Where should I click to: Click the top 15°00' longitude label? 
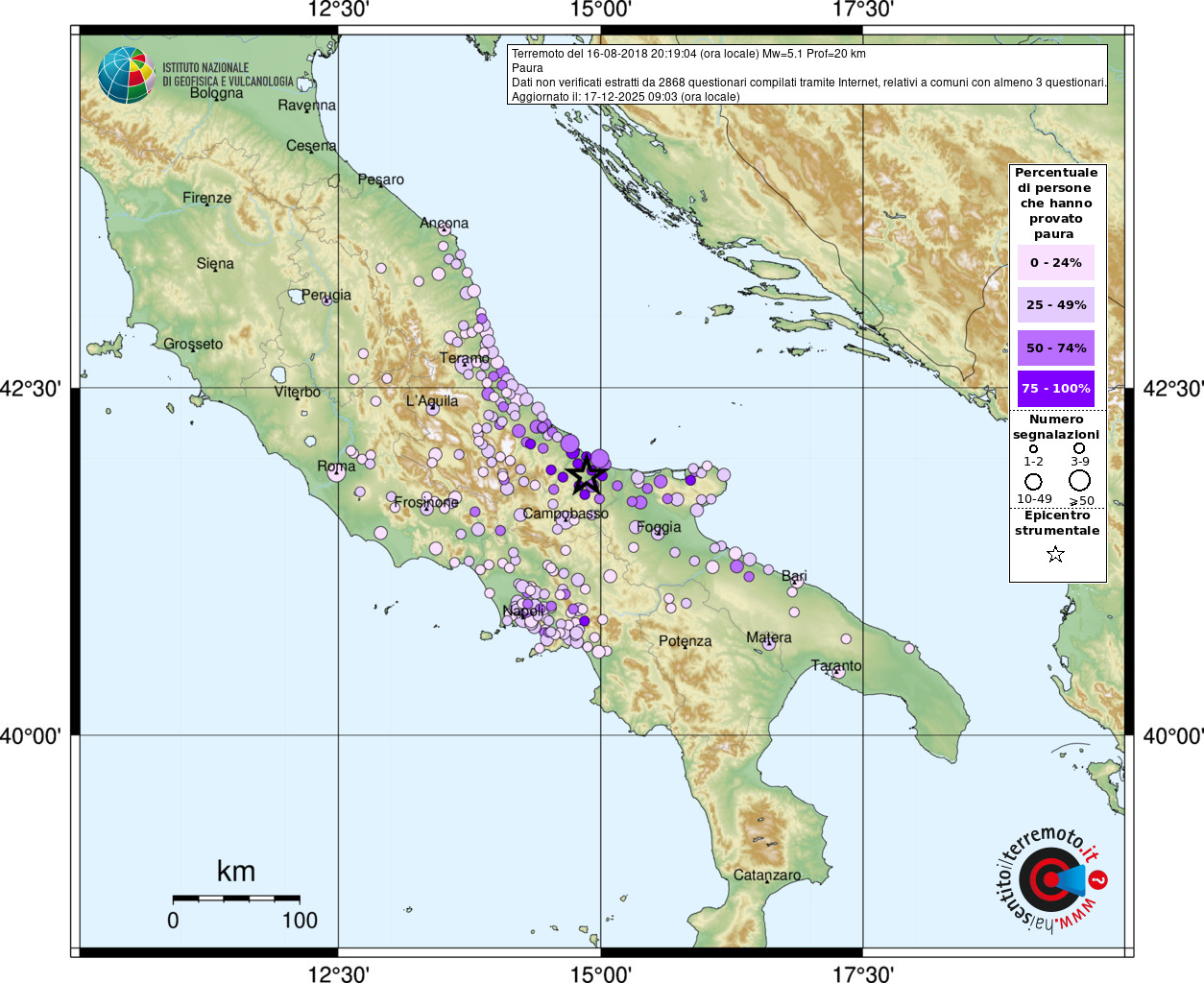pyautogui.click(x=601, y=10)
